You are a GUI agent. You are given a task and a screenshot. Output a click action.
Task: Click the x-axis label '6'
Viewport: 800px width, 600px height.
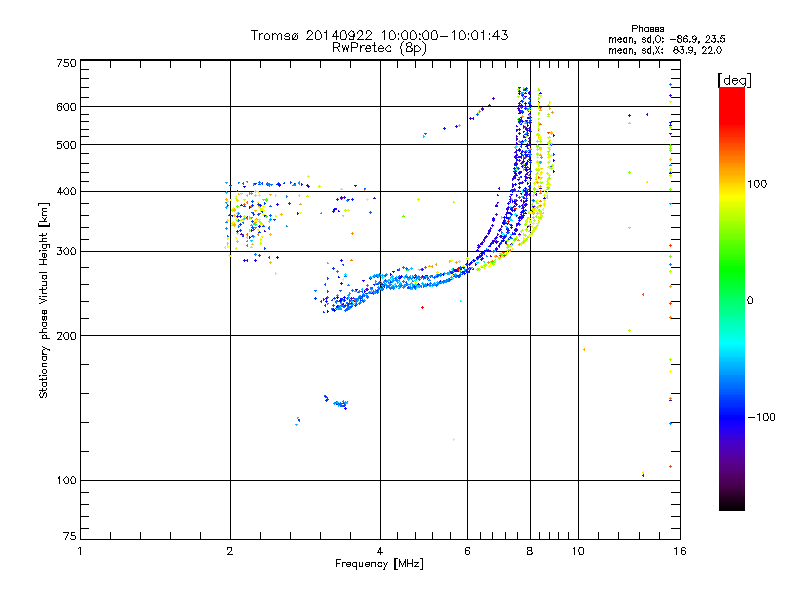[467, 551]
